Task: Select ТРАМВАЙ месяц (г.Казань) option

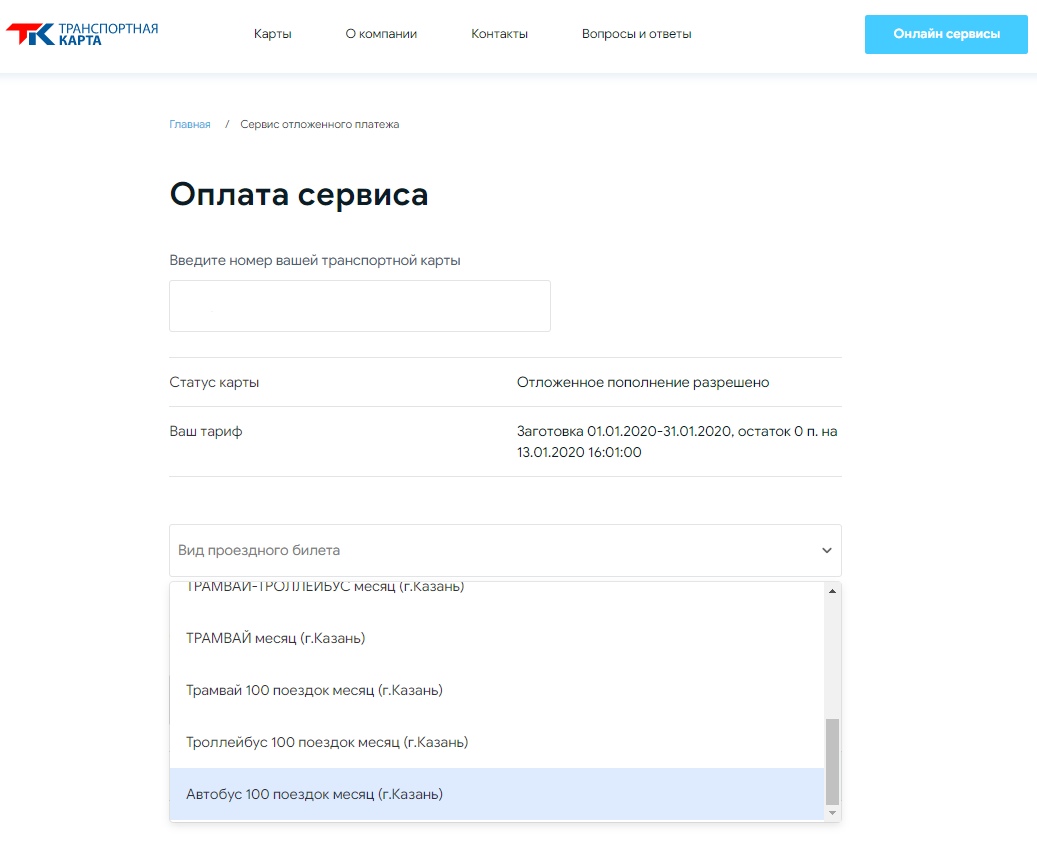Action: pos(497,638)
